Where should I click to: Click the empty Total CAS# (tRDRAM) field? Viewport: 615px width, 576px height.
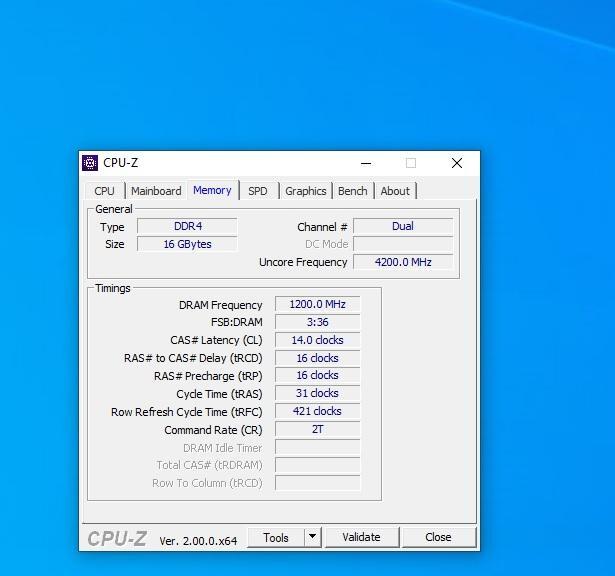click(317, 465)
